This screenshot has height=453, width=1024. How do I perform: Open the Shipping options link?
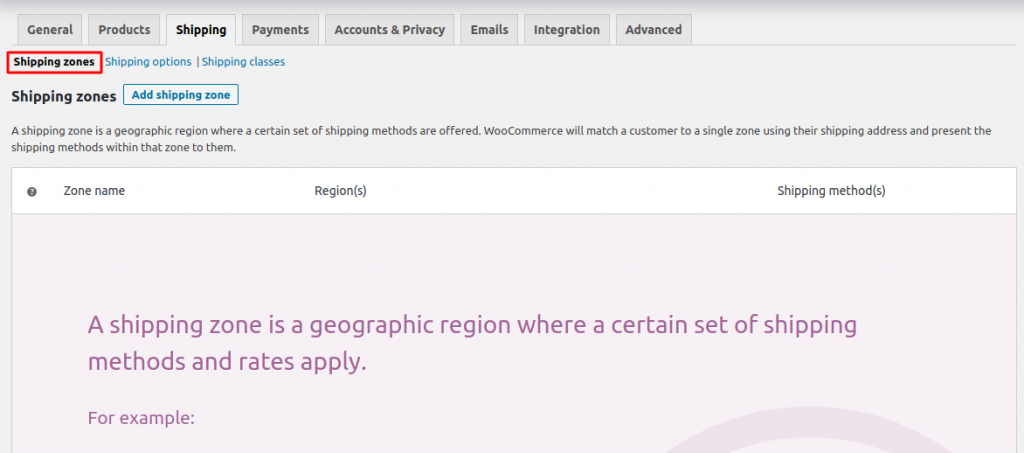point(148,62)
